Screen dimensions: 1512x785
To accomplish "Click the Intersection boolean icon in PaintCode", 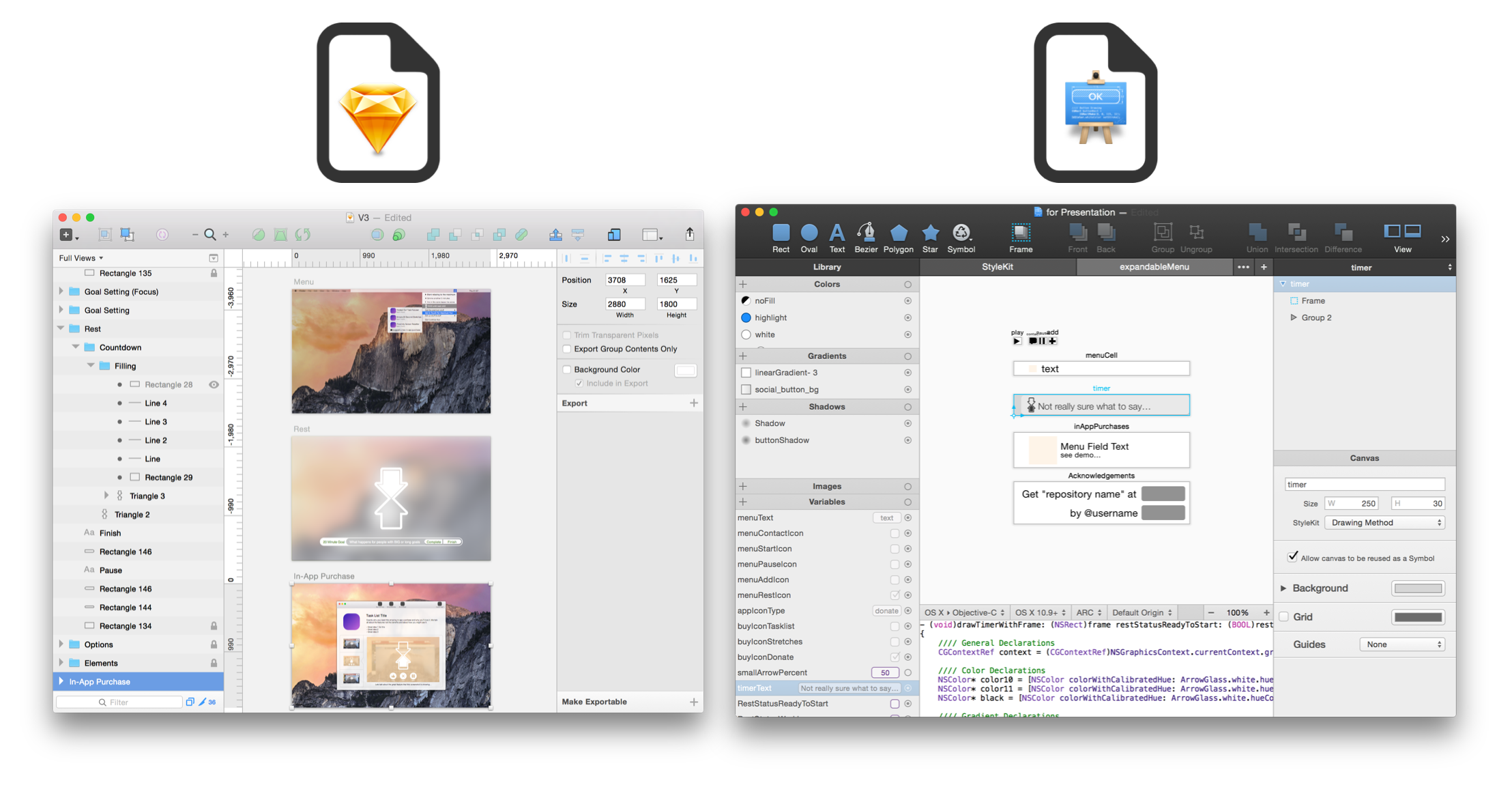I will click(1296, 238).
